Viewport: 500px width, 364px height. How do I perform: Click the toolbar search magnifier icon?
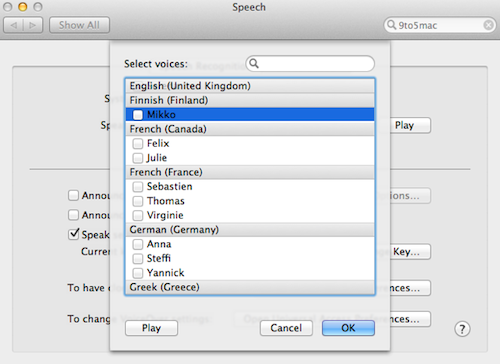391,25
